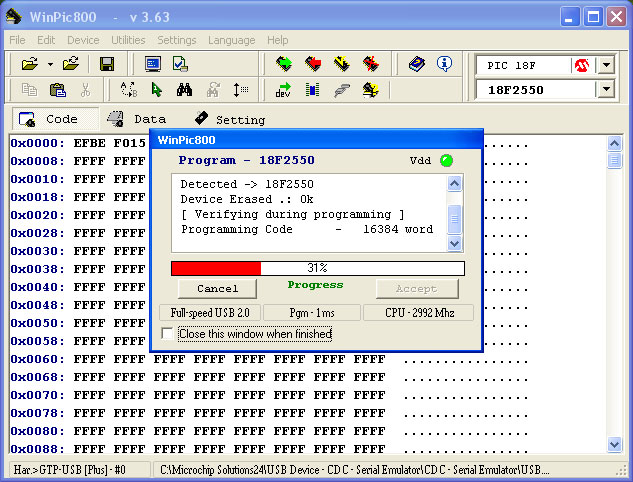Click the EFBE hex word
This screenshot has height=482, width=633.
point(89,143)
